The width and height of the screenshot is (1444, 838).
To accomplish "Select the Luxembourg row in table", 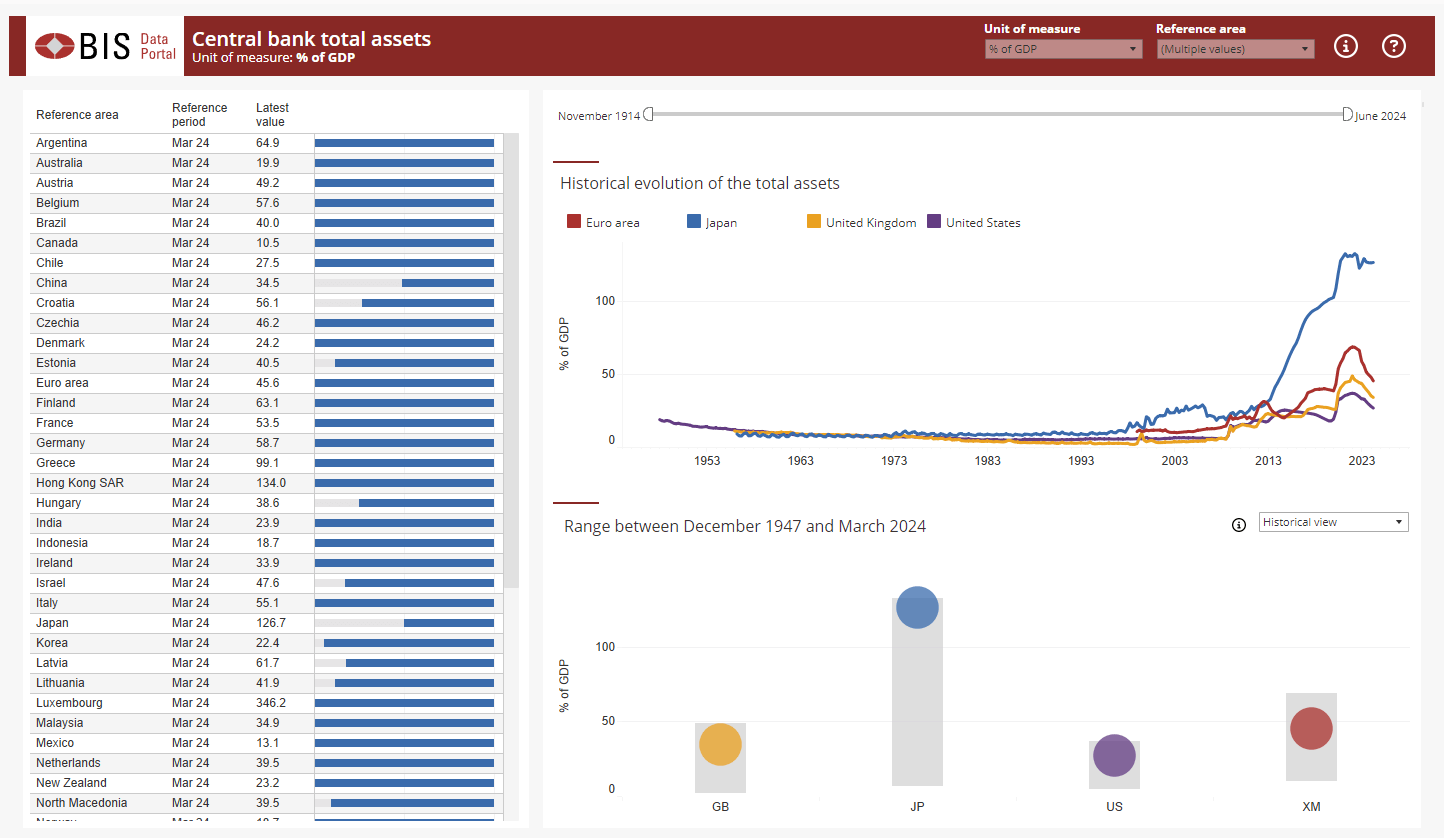I will (x=69, y=703).
